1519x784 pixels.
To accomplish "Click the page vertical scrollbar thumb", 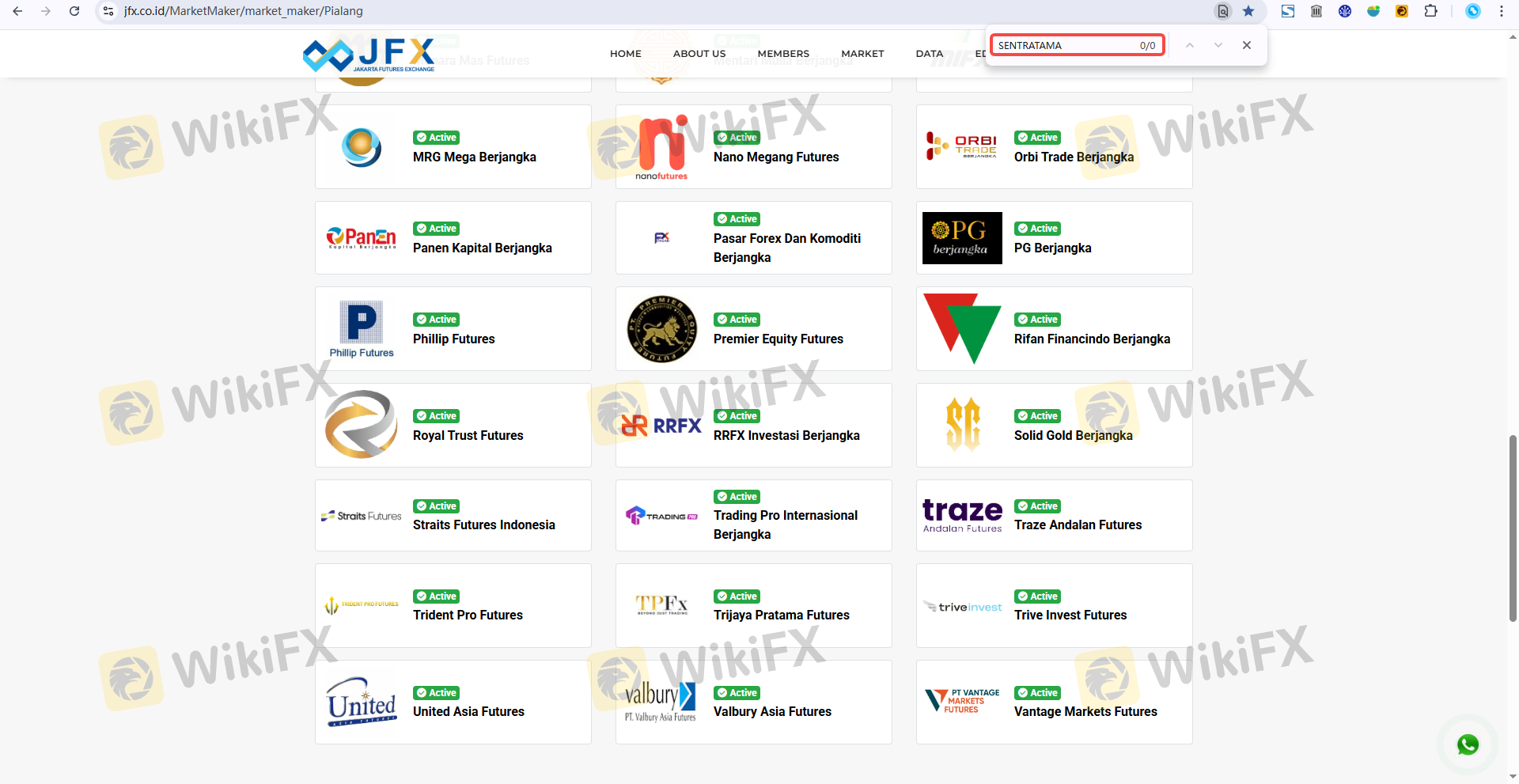I will (1513, 528).
